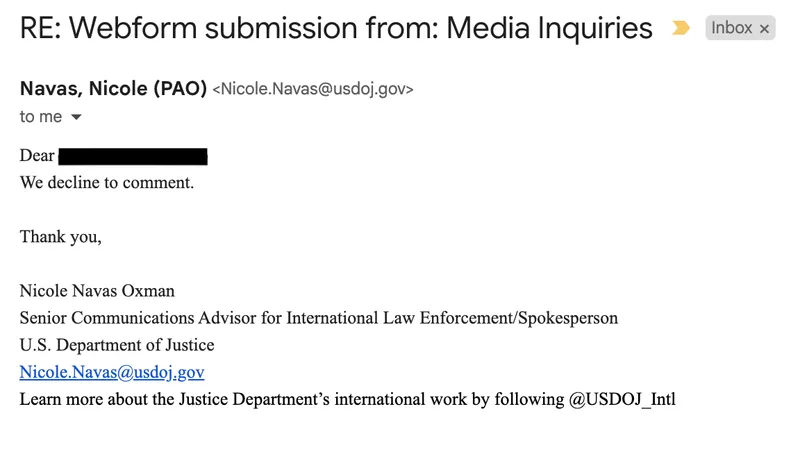Image resolution: width=800 pixels, height=461 pixels.
Task: Click the signature name Nicole Navas Oxman
Action: pyautogui.click(x=97, y=291)
